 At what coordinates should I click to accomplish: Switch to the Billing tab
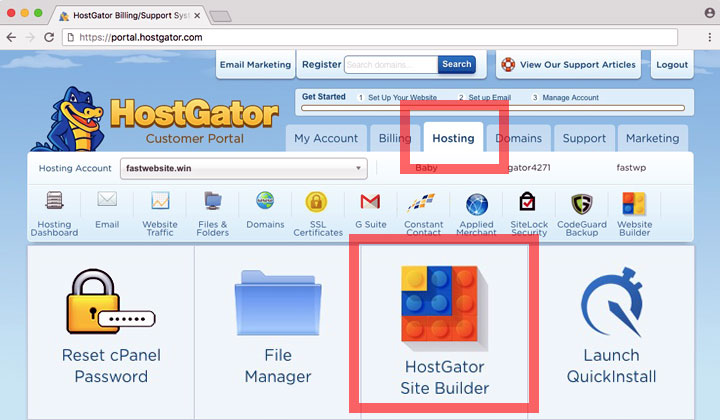point(395,138)
